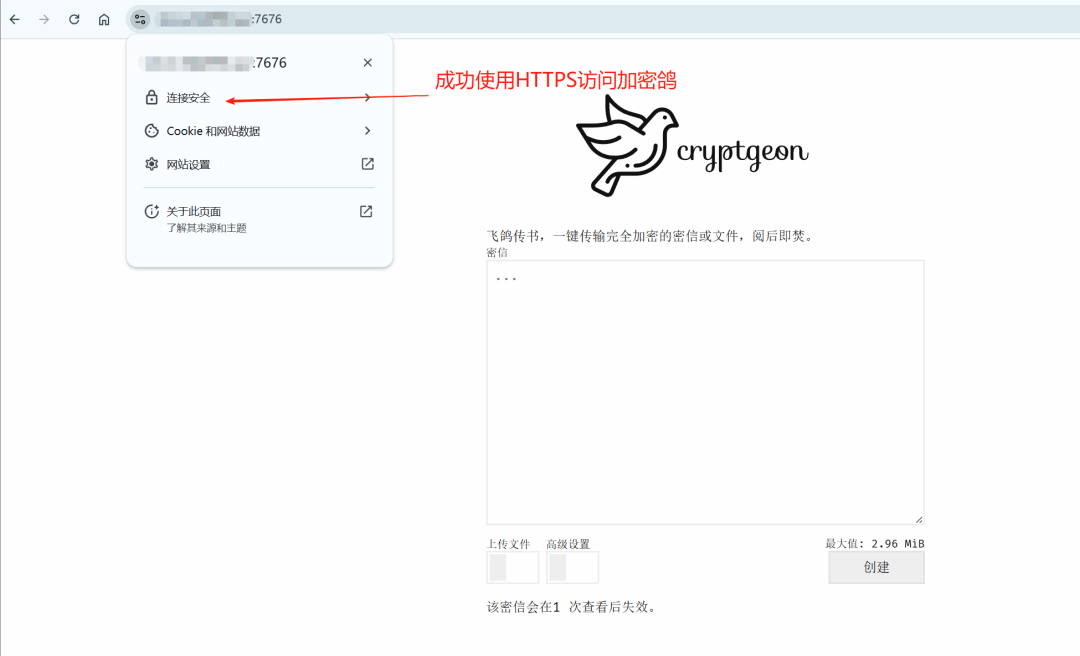
Task: Expand the chevron beside Cookie 和网站数据
Action: [x=368, y=131]
